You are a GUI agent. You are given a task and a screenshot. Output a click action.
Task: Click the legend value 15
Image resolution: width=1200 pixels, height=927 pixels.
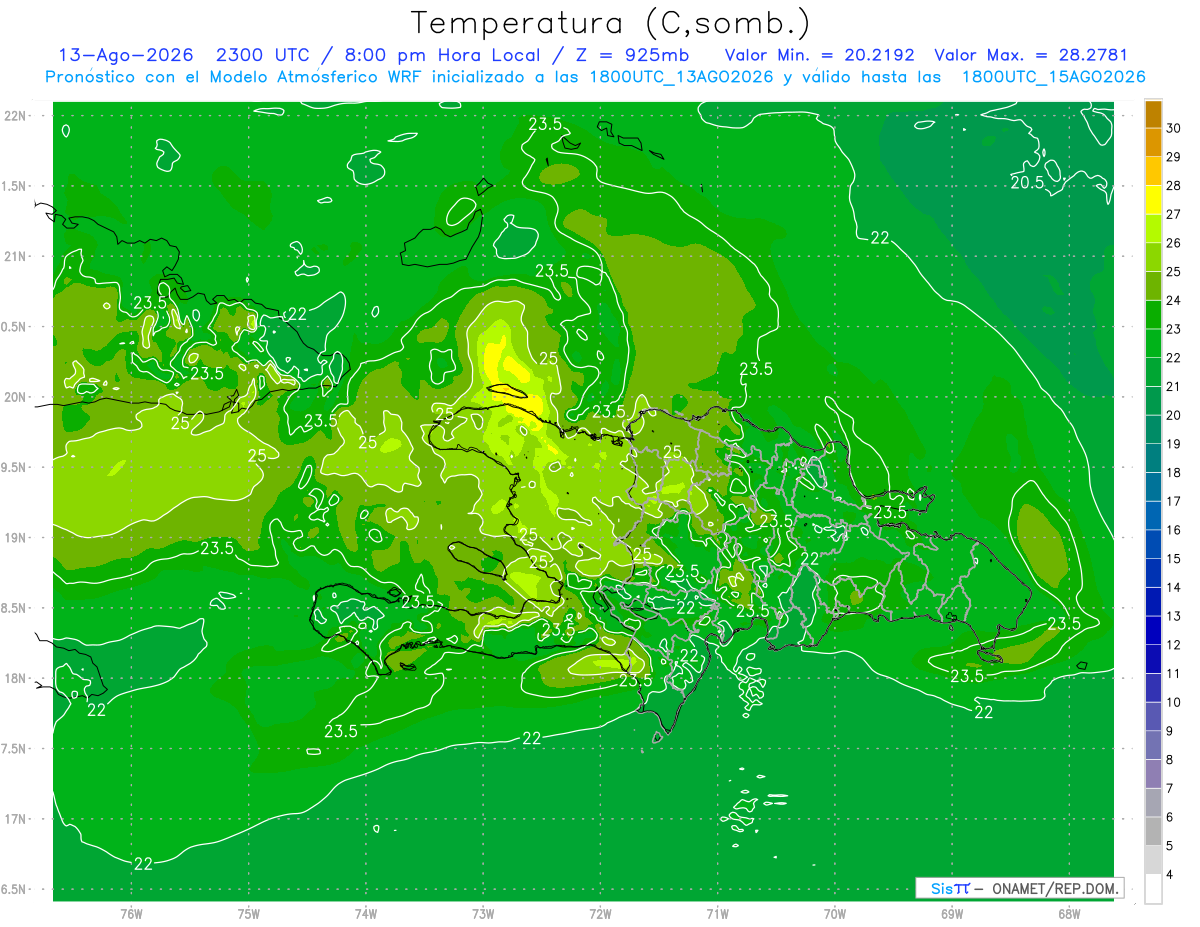[1174, 559]
